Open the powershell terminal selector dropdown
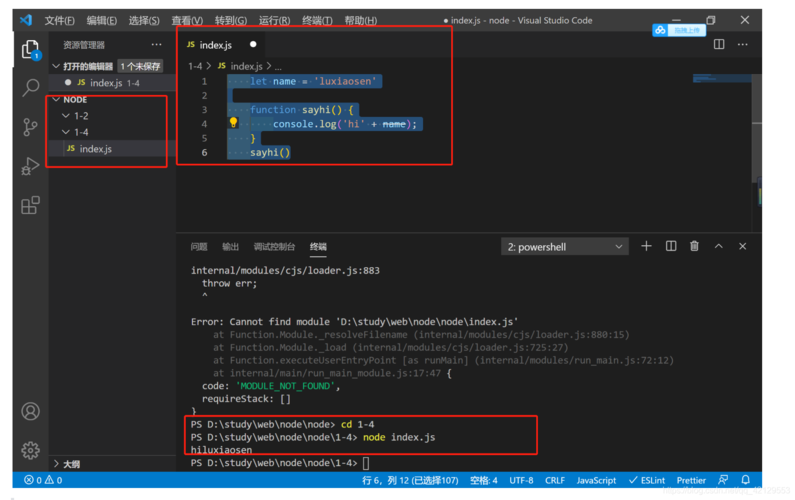The height and width of the screenshot is (500, 795). (x=564, y=247)
